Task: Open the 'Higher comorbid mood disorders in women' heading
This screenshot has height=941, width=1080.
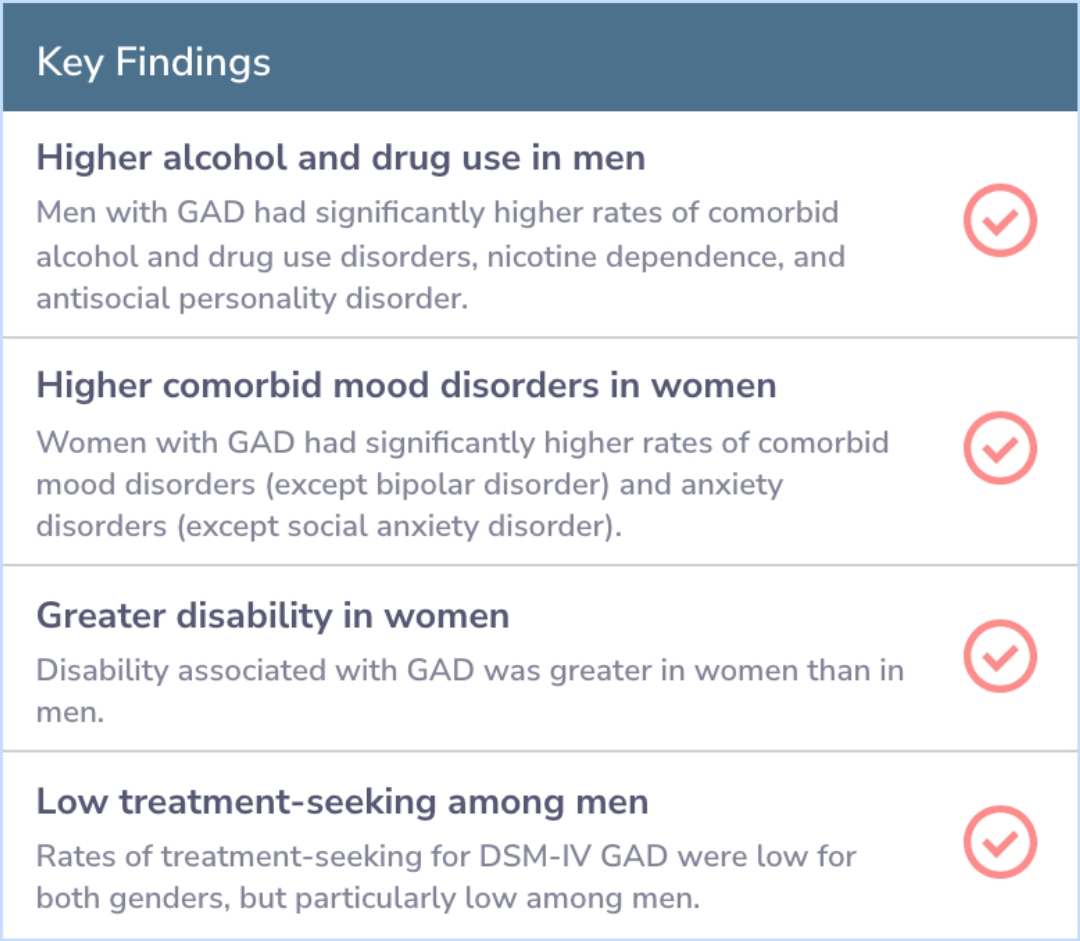Action: tap(406, 385)
